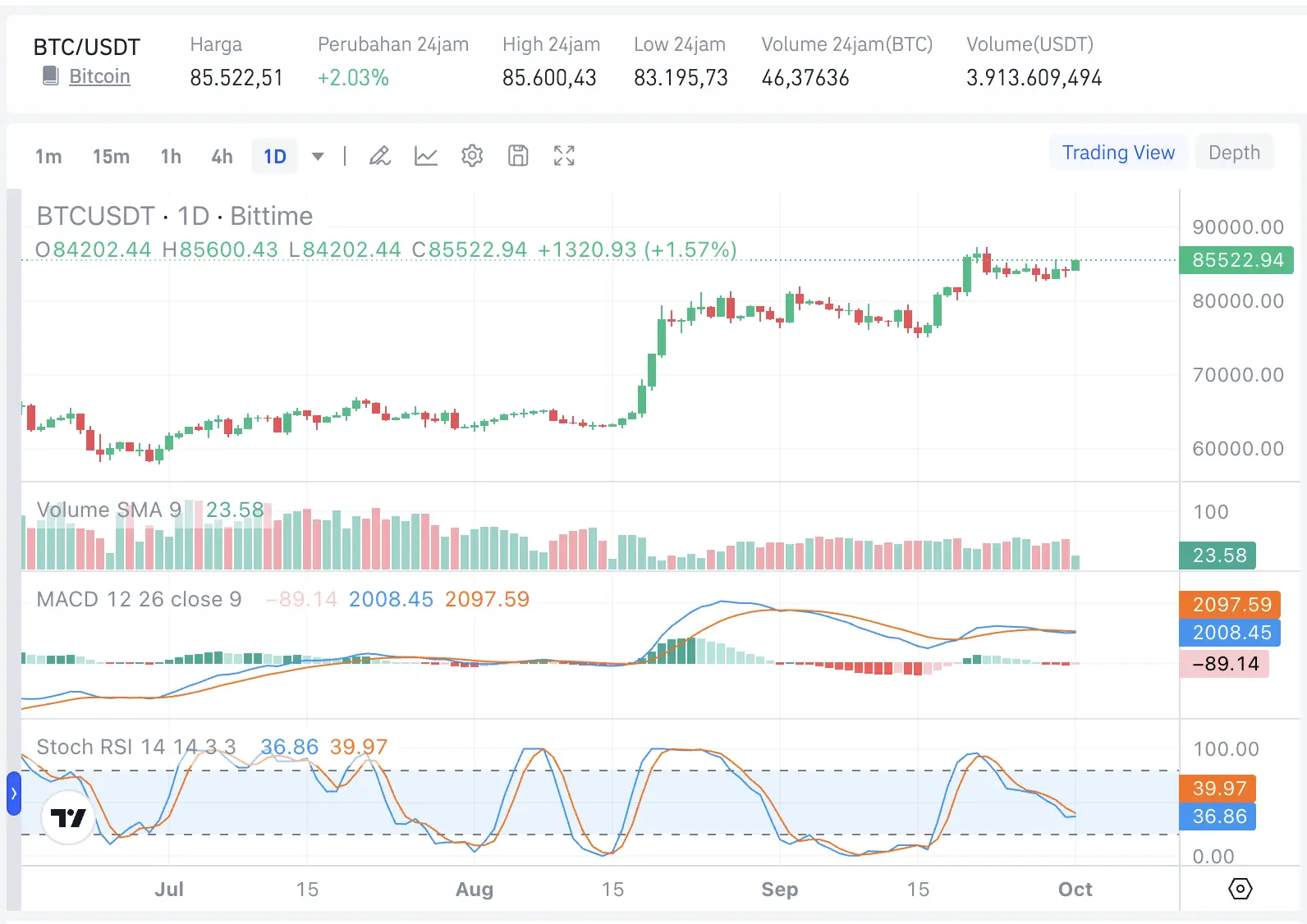
Task: Click the BTC/USDT pair title
Action: click(86, 47)
